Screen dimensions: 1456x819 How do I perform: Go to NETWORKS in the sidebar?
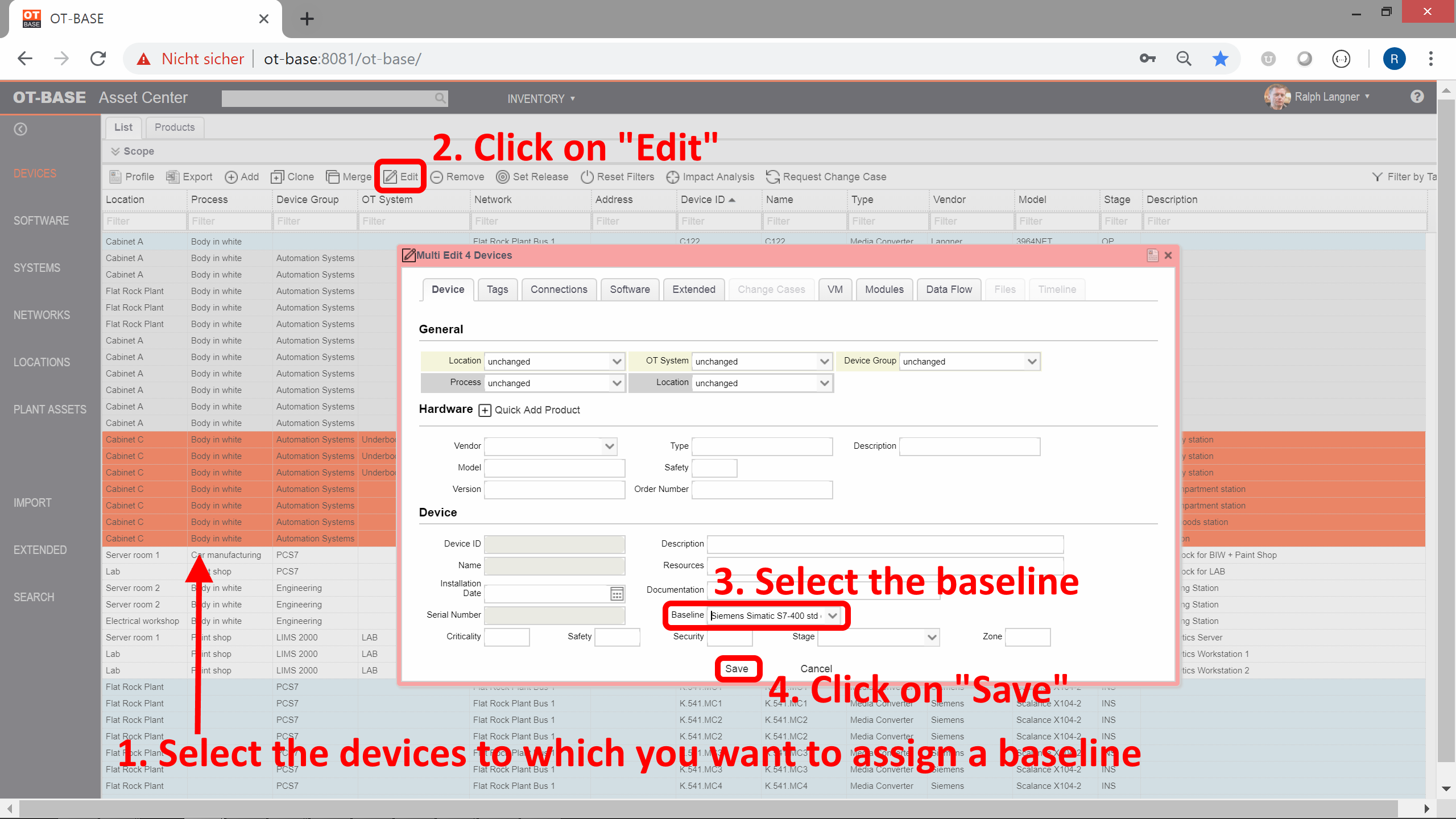[42, 315]
